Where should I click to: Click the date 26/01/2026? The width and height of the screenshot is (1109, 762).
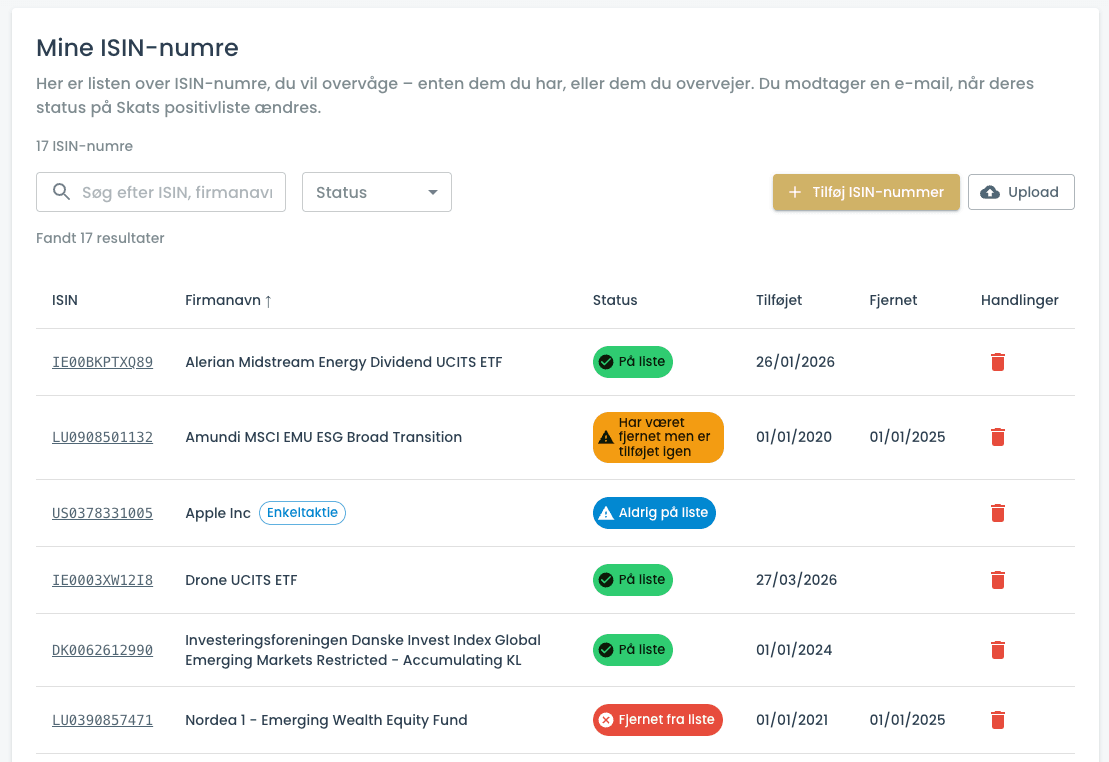pyautogui.click(x=795, y=362)
